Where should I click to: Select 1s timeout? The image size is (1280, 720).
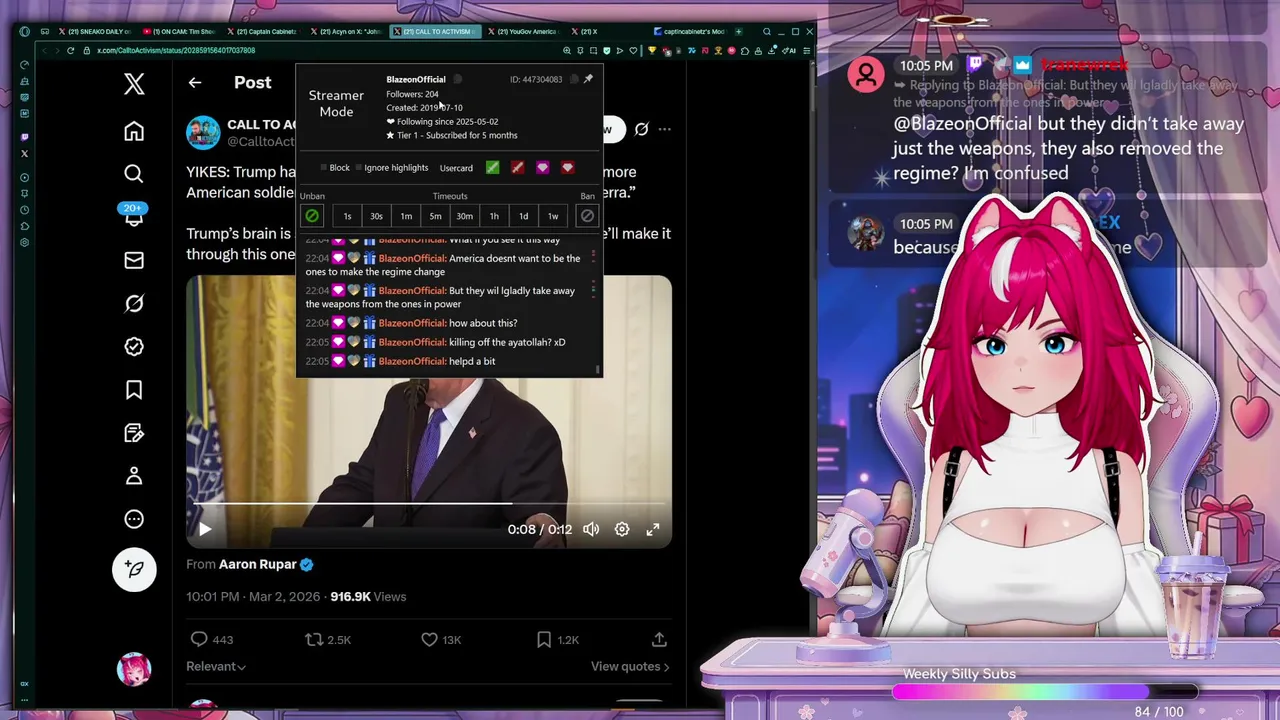pos(347,216)
